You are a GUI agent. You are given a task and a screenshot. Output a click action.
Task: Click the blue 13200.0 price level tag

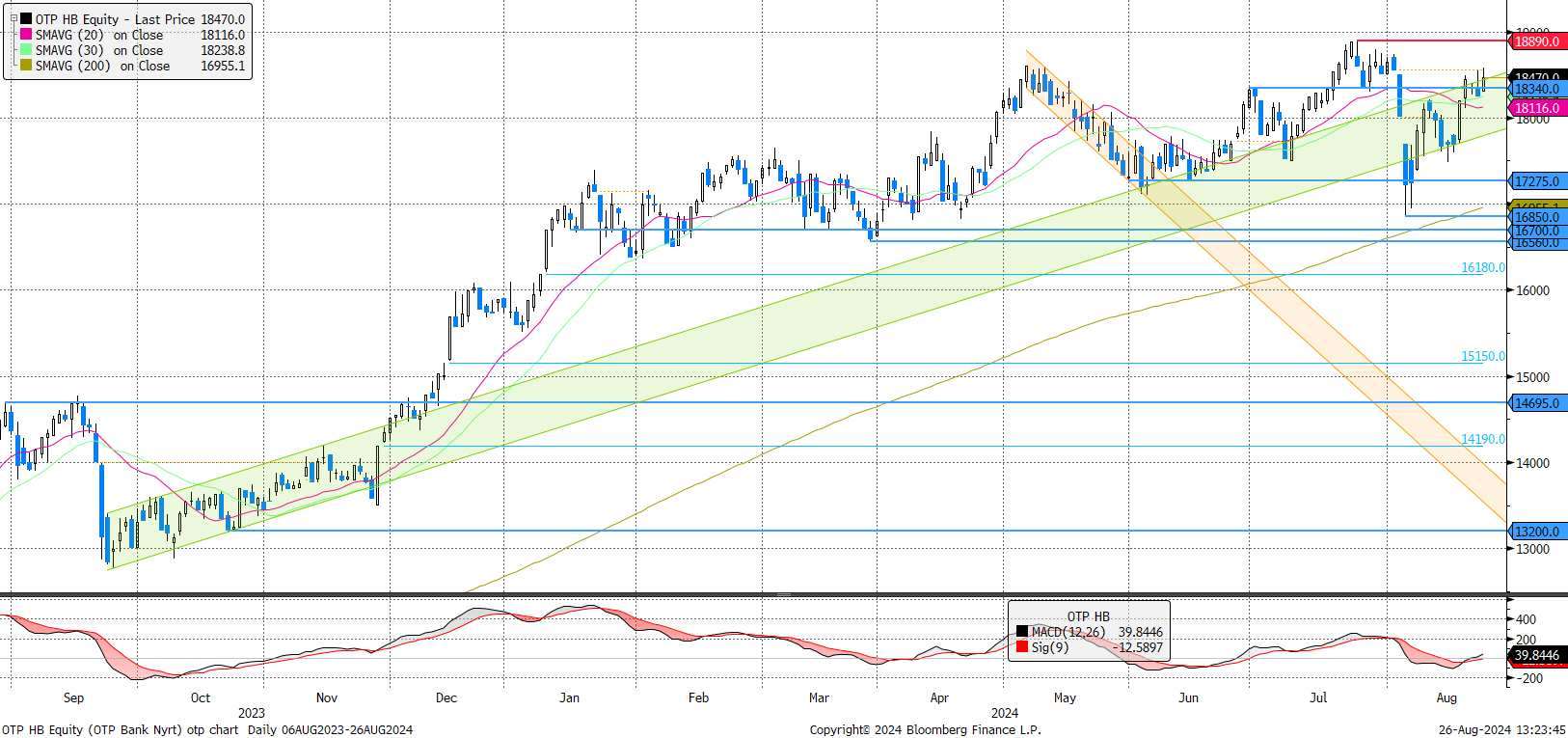point(1537,532)
